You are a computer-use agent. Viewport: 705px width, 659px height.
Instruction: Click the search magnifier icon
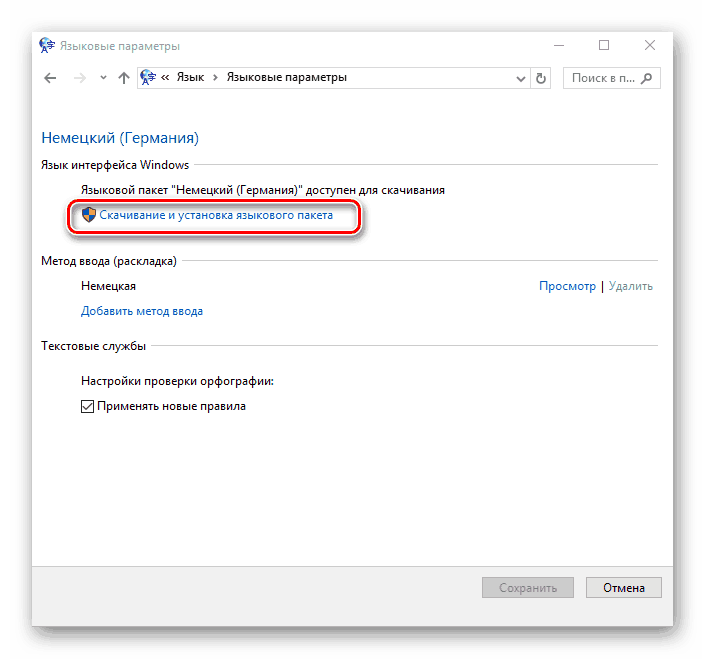click(647, 79)
